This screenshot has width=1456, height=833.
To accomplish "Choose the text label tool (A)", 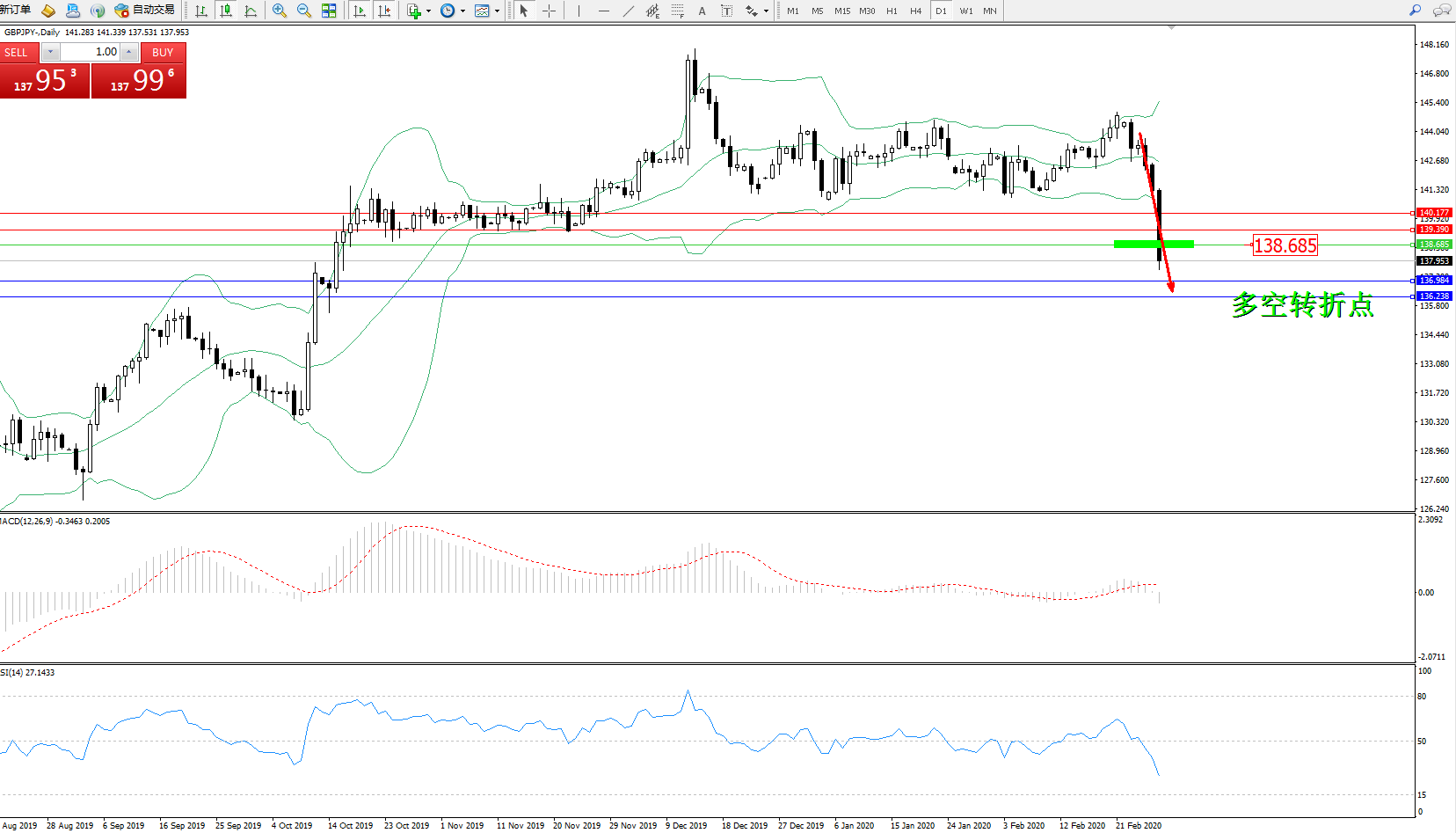I will tap(702, 11).
